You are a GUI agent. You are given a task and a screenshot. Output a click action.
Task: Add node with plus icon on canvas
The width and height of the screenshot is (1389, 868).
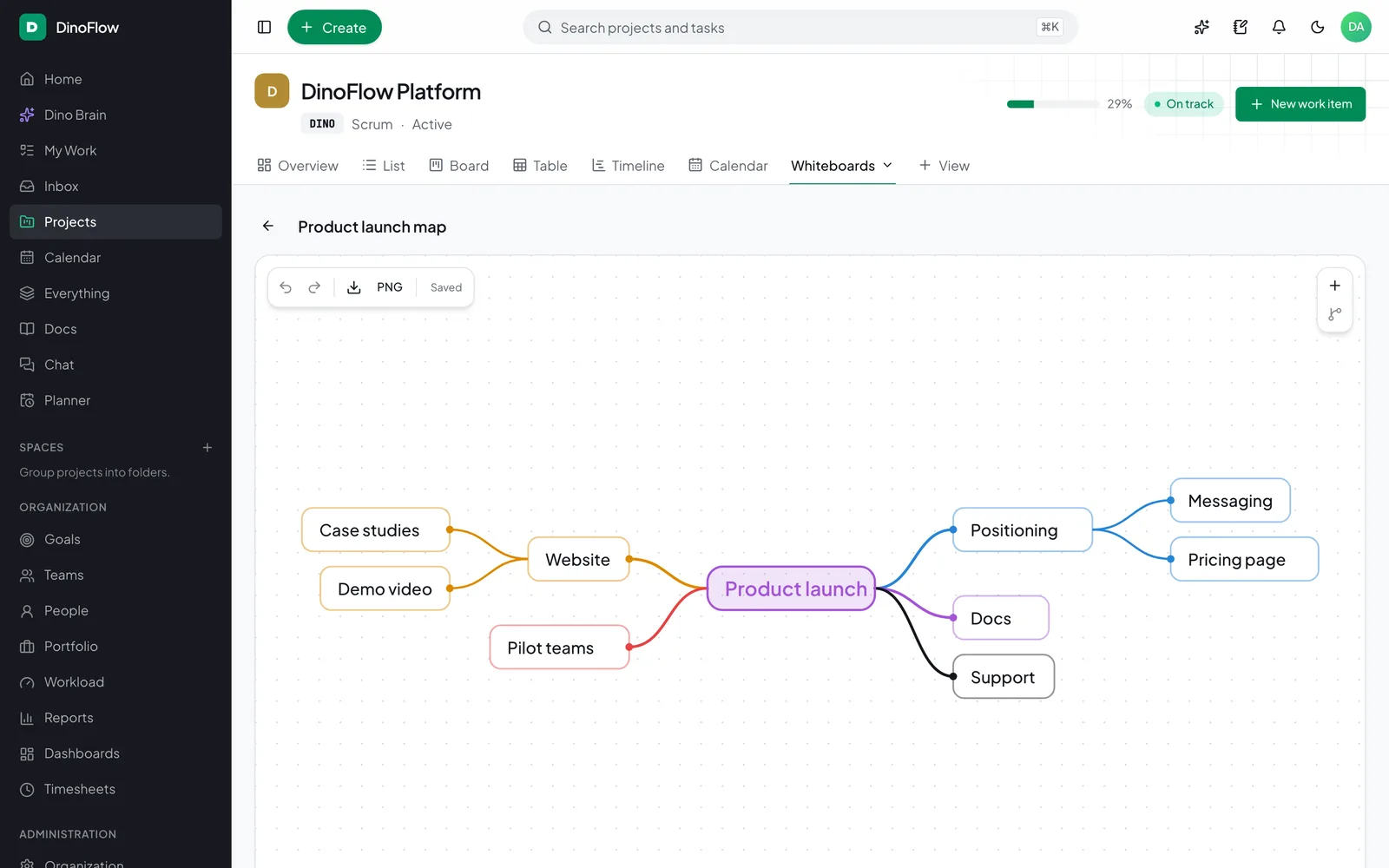pyautogui.click(x=1335, y=286)
